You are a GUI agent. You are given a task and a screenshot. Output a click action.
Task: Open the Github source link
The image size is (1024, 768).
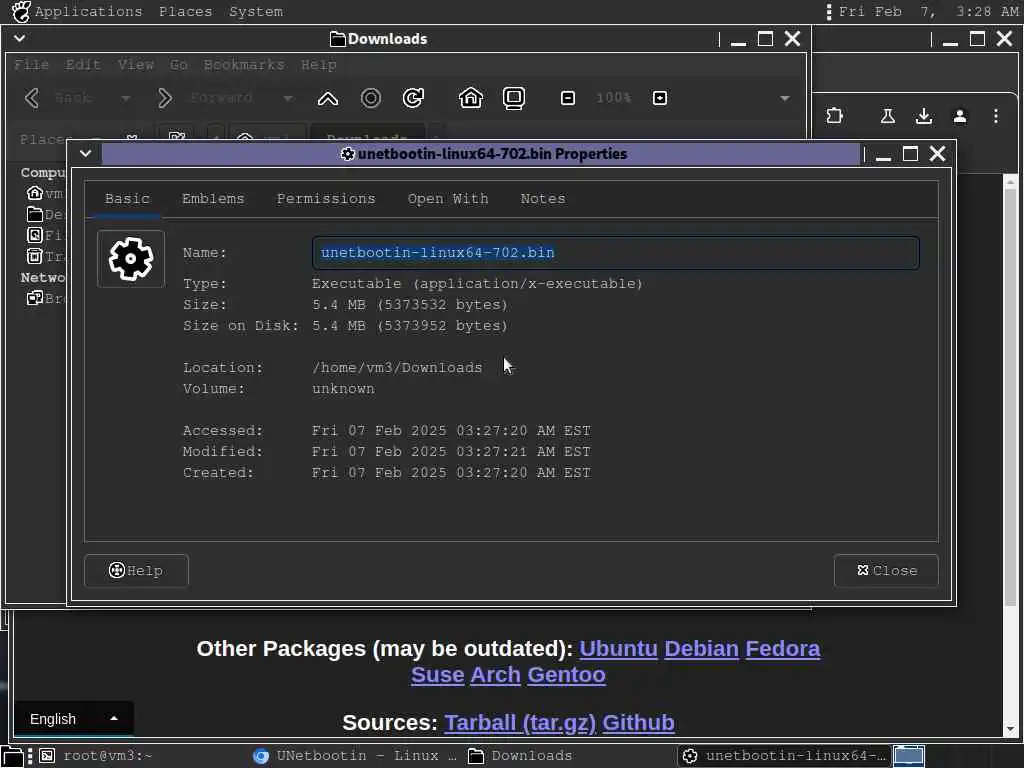[638, 722]
